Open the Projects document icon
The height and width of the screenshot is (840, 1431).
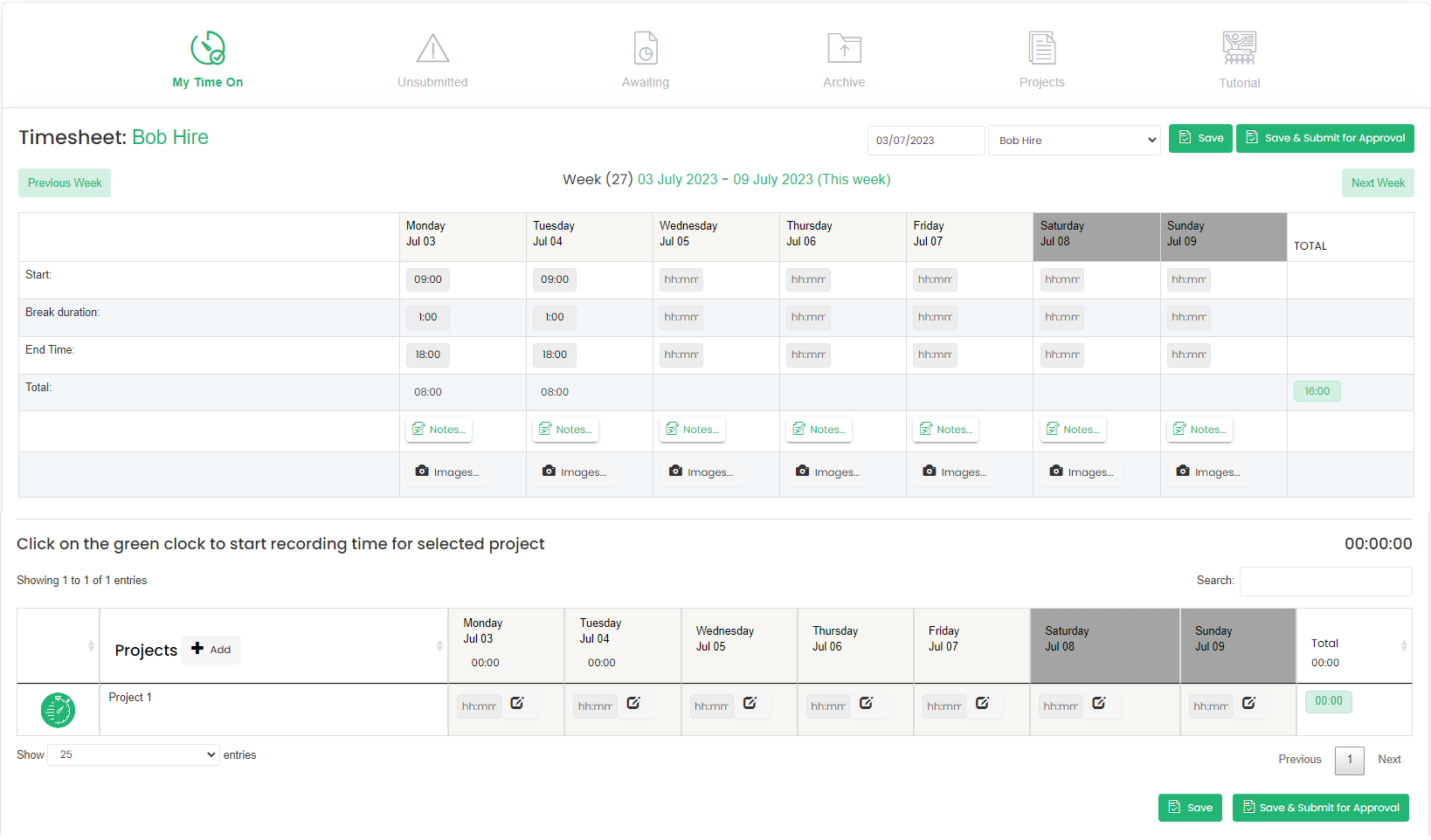coord(1041,49)
